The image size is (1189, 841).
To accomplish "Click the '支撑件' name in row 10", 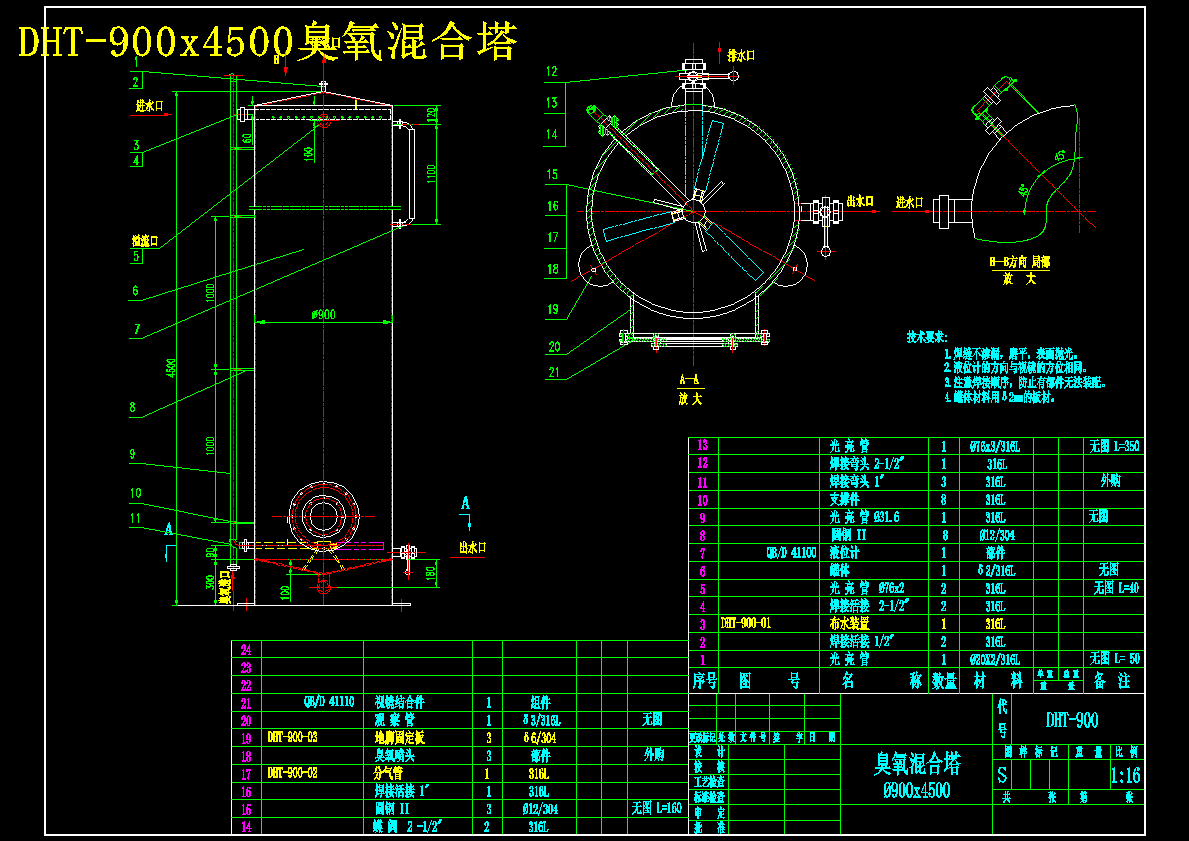I will pos(844,500).
